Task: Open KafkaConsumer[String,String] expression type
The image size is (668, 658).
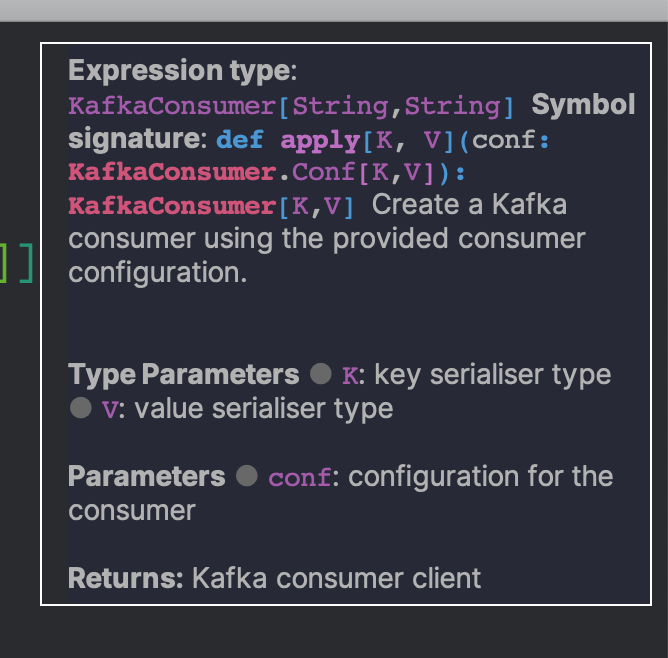Action: 291,106
